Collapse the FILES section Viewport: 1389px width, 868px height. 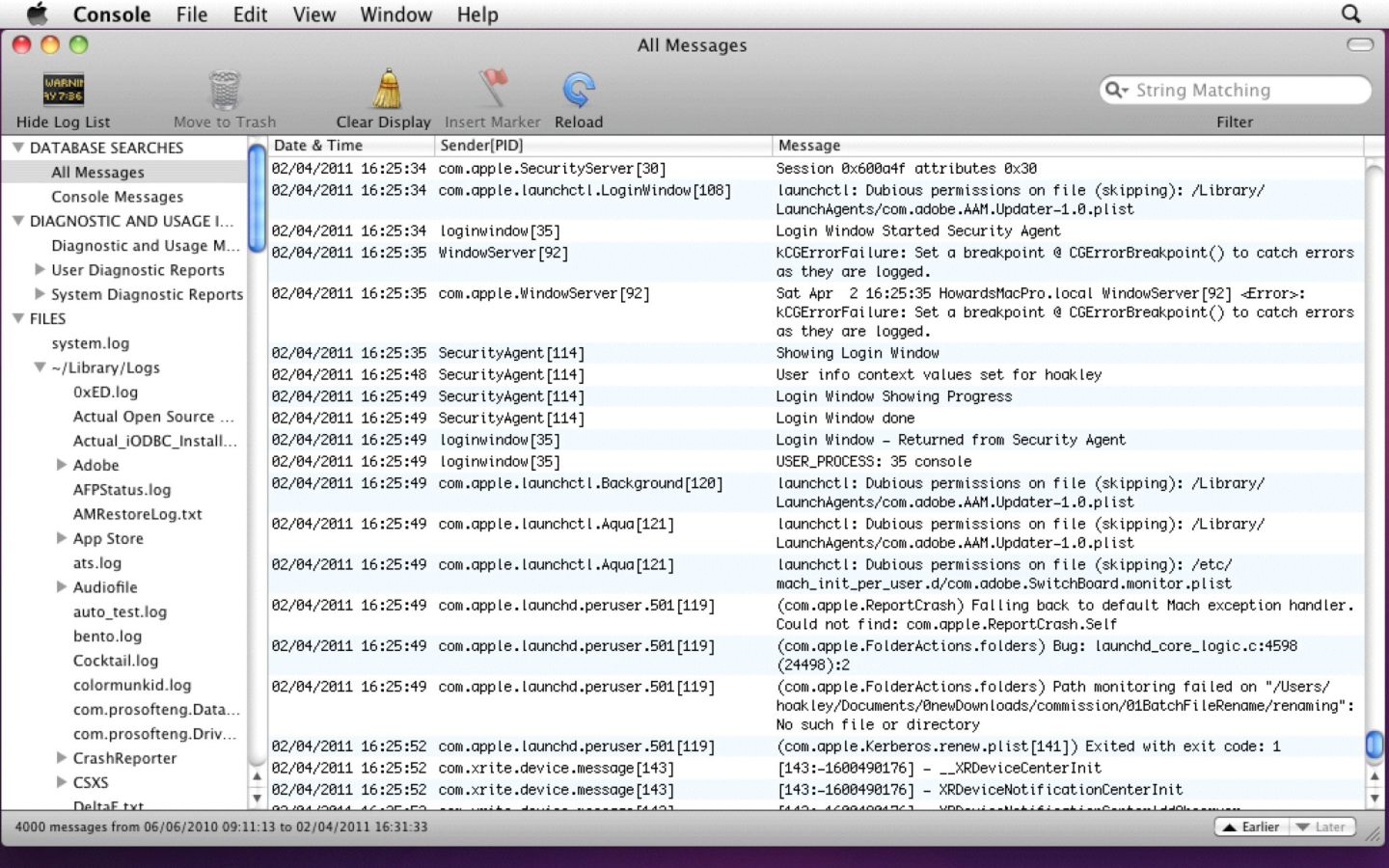point(17,318)
